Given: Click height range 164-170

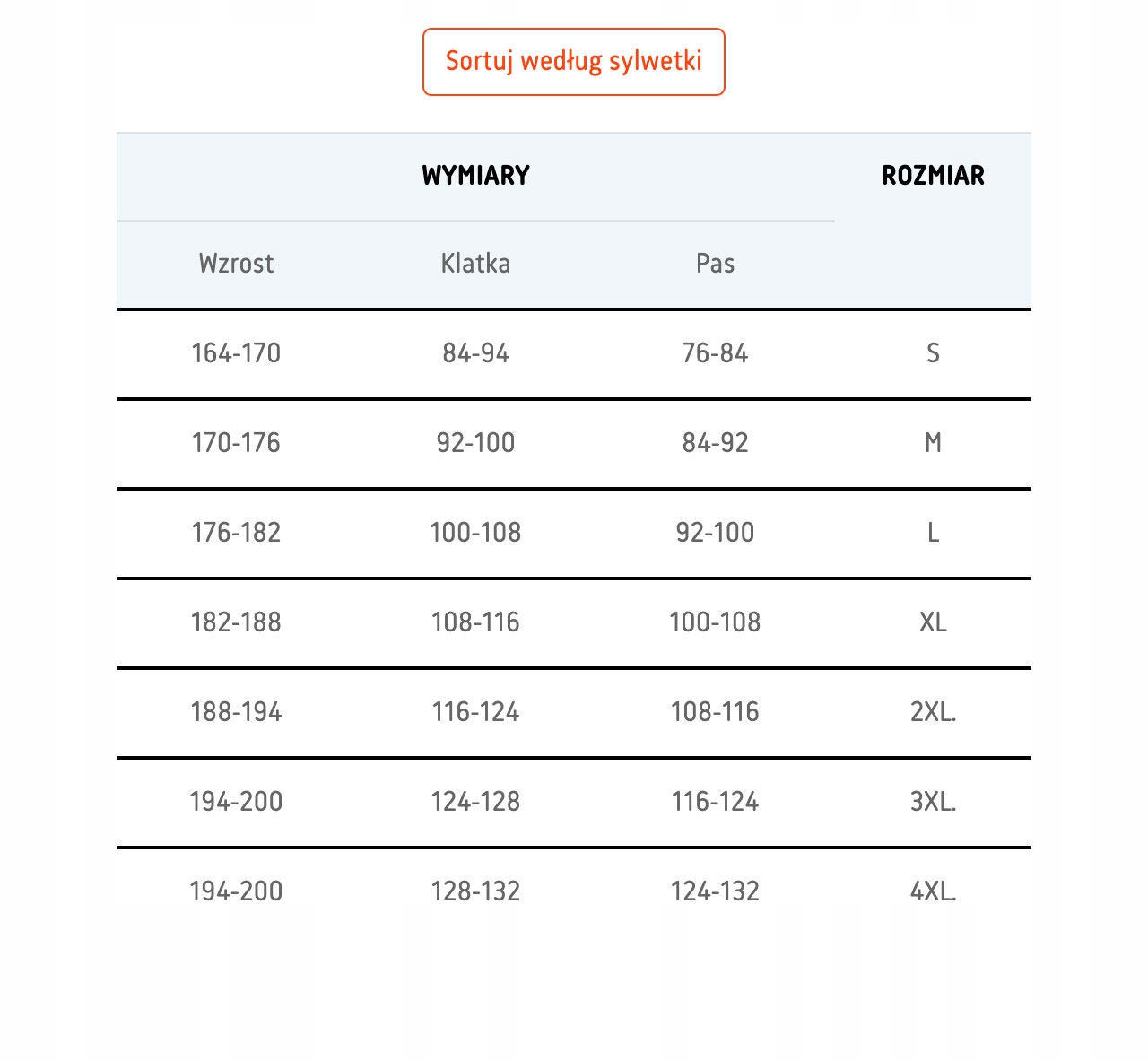Looking at the screenshot, I should (x=236, y=353).
